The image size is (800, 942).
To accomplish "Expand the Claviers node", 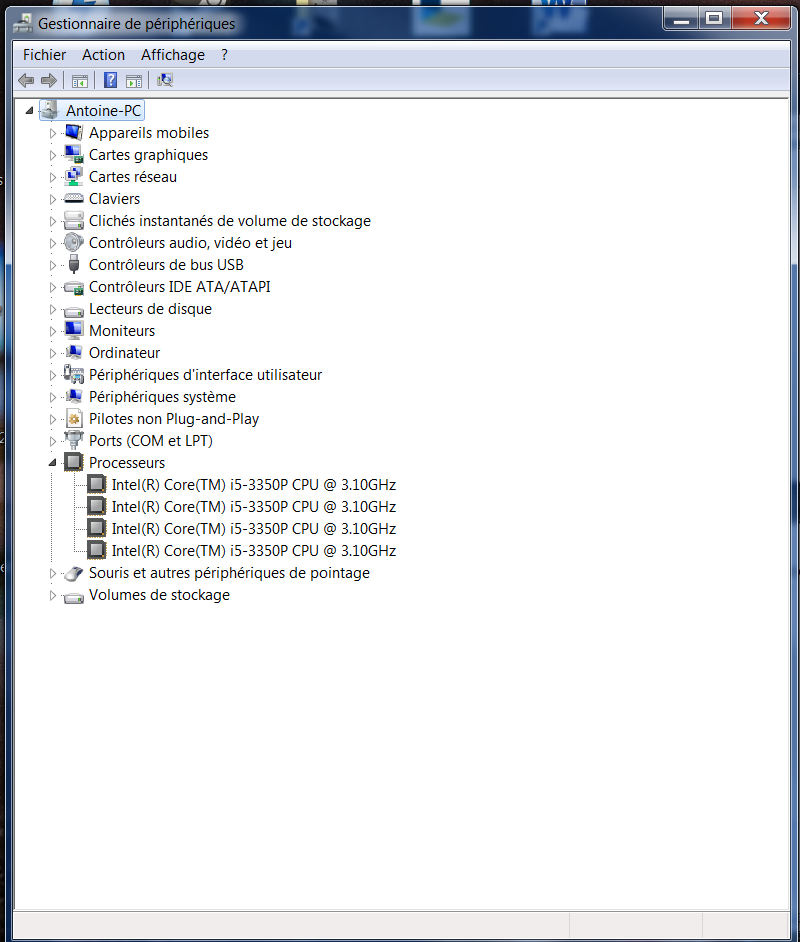I will [x=53, y=199].
